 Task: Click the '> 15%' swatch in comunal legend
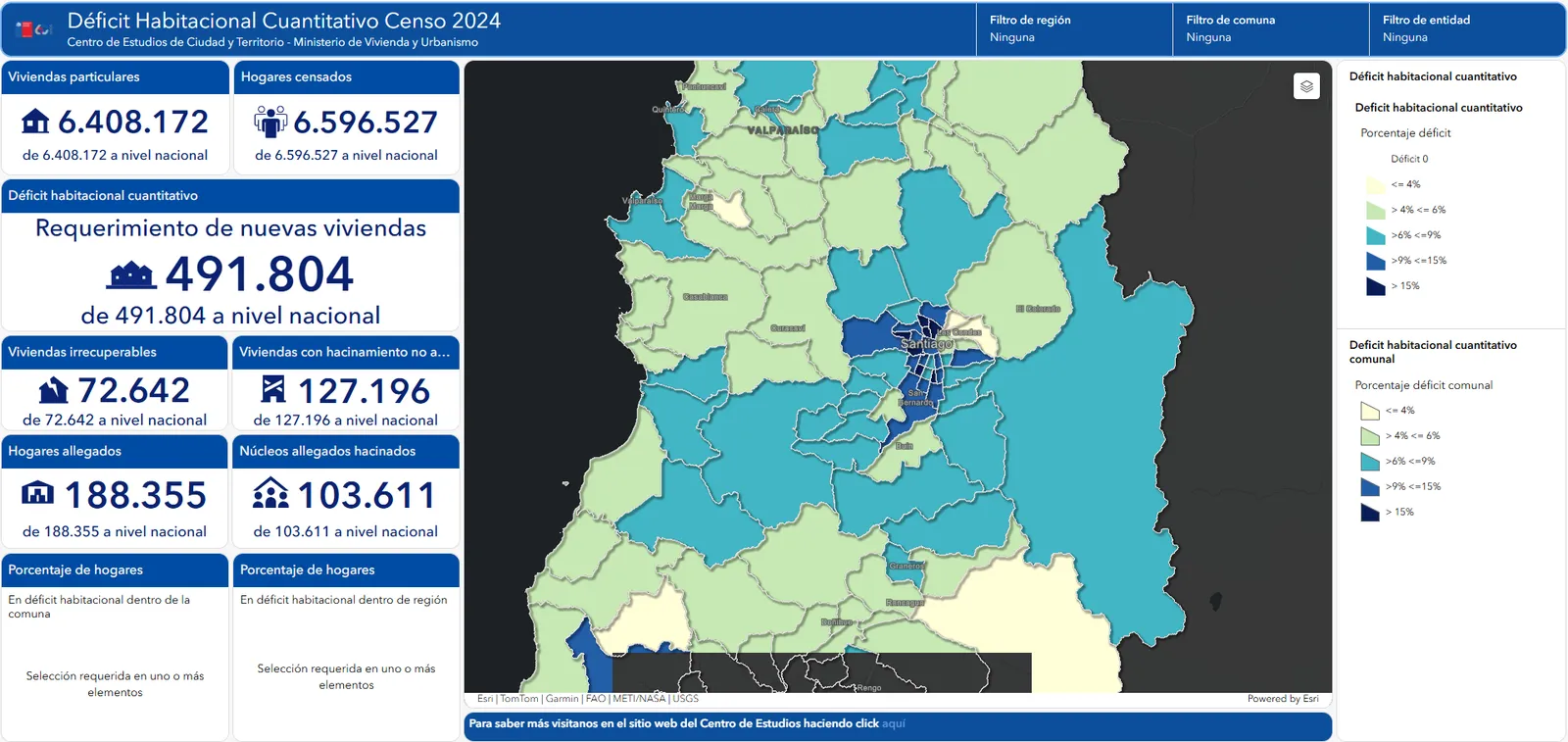click(x=1370, y=513)
